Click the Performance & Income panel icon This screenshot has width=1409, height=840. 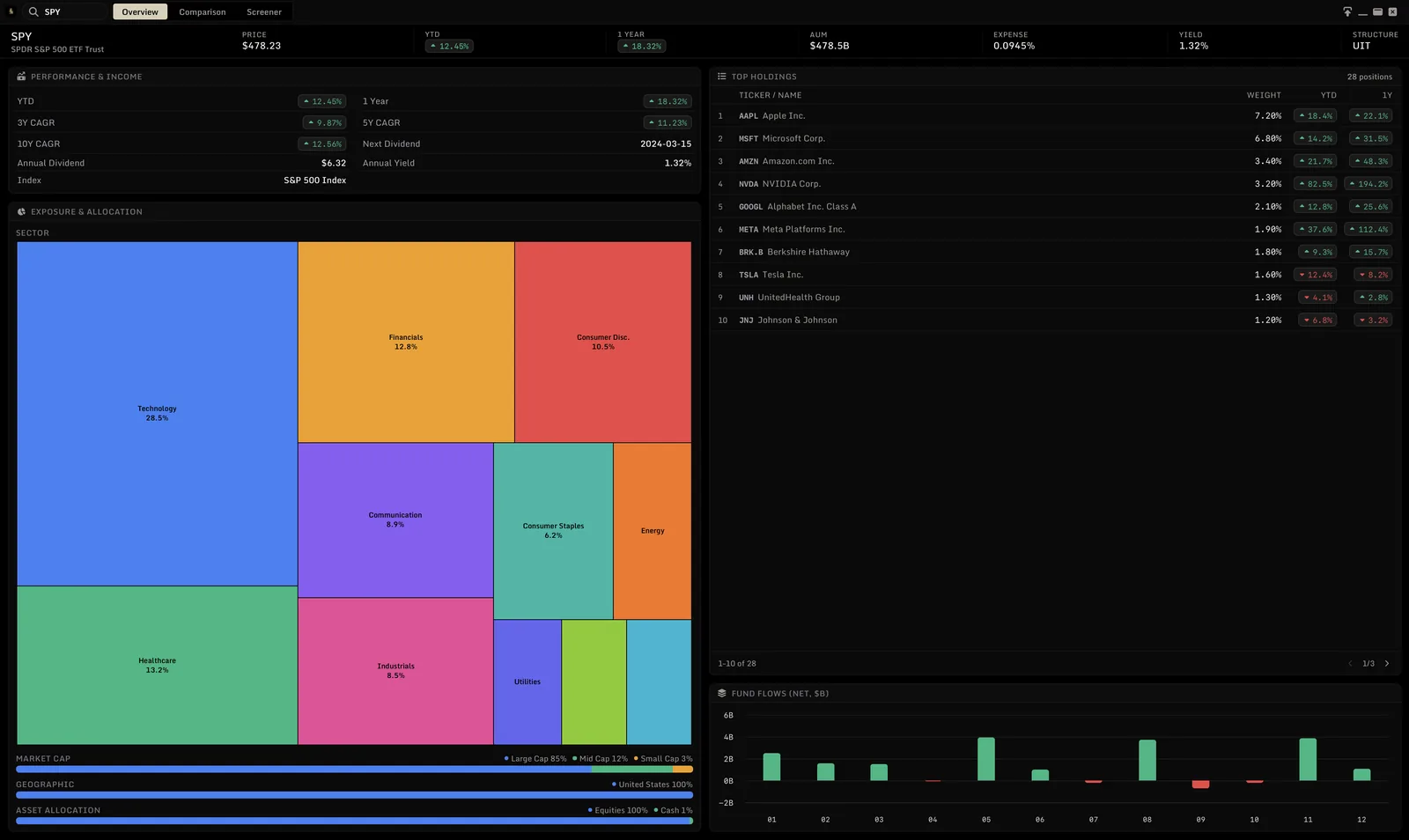click(x=21, y=77)
